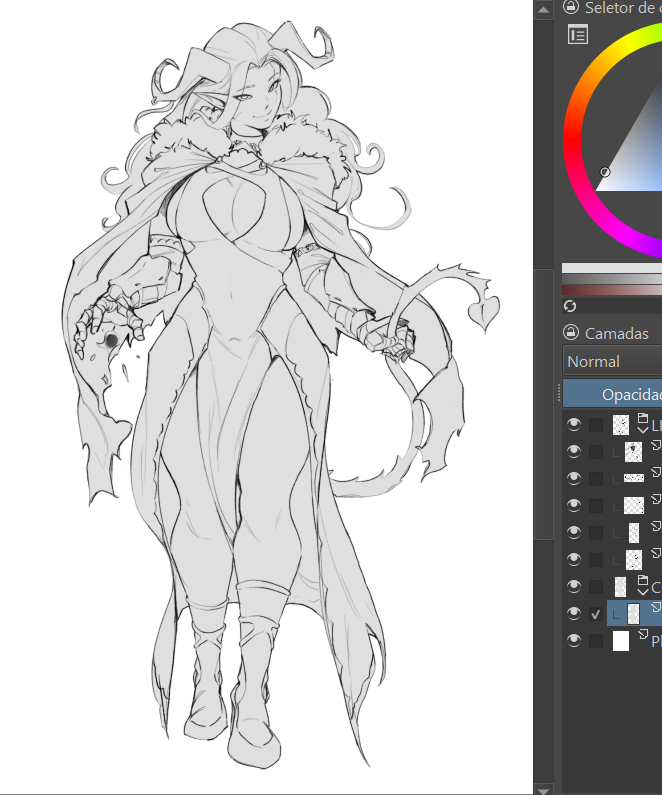Click properties icon of second LI child layer

point(656,472)
